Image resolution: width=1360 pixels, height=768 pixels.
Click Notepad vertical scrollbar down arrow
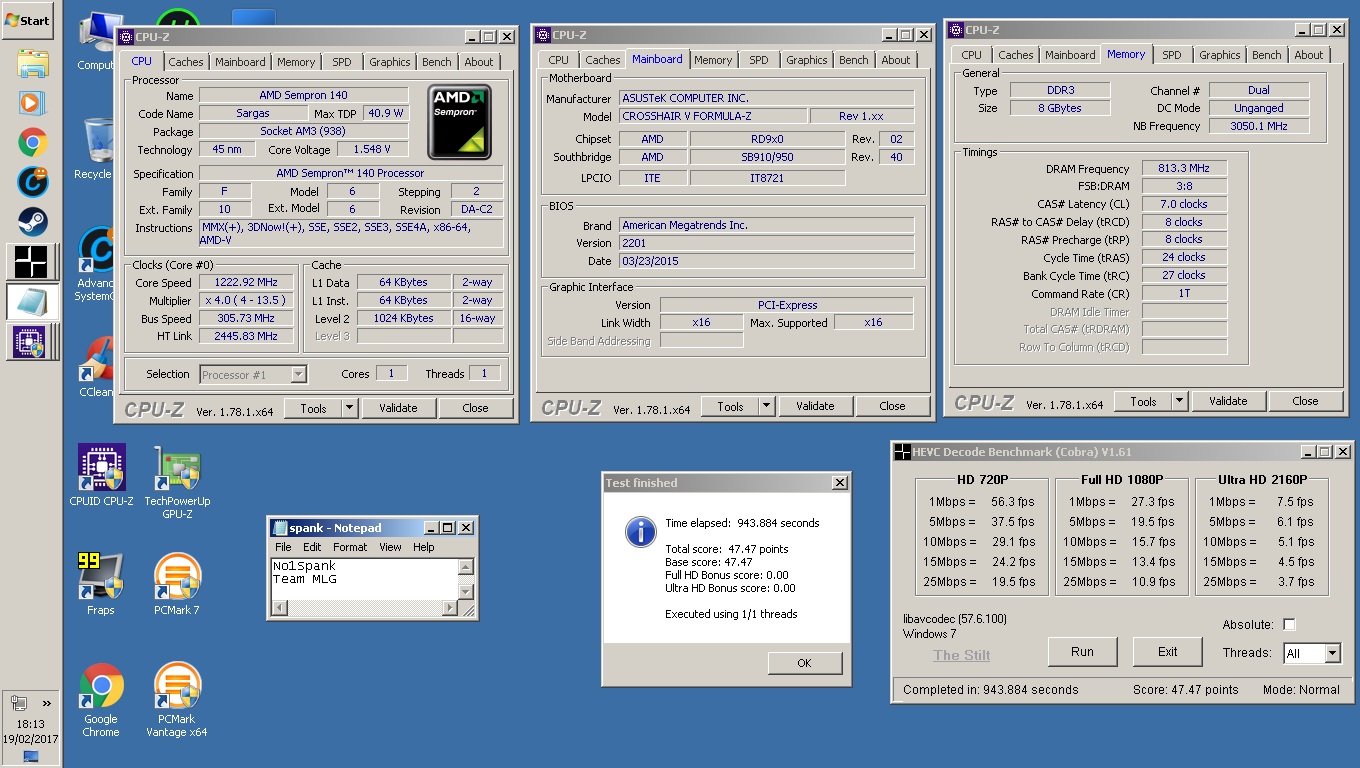point(466,592)
